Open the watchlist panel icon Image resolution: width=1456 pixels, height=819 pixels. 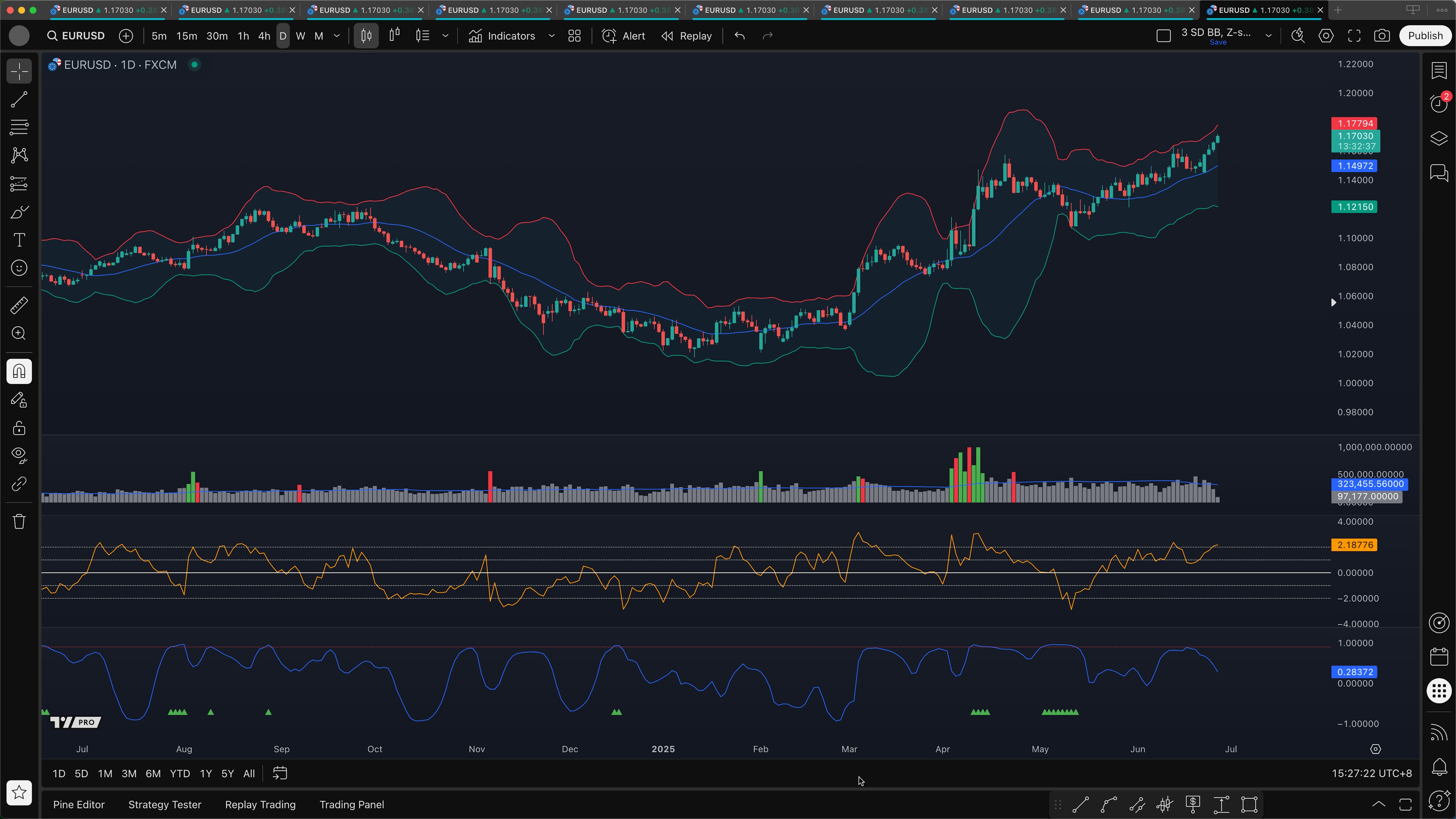(x=1439, y=71)
